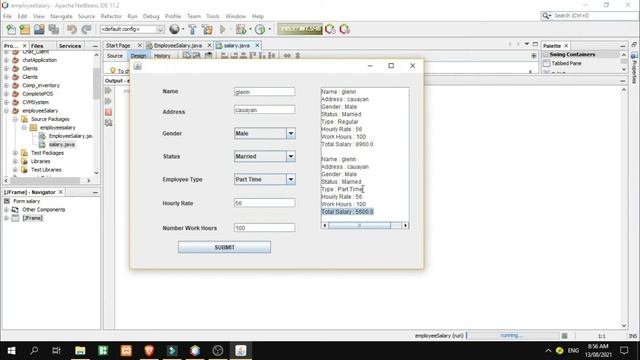640x360 pixels.
Task: Click the settings icon below the Stop icon in Output
Action: tap(109, 122)
